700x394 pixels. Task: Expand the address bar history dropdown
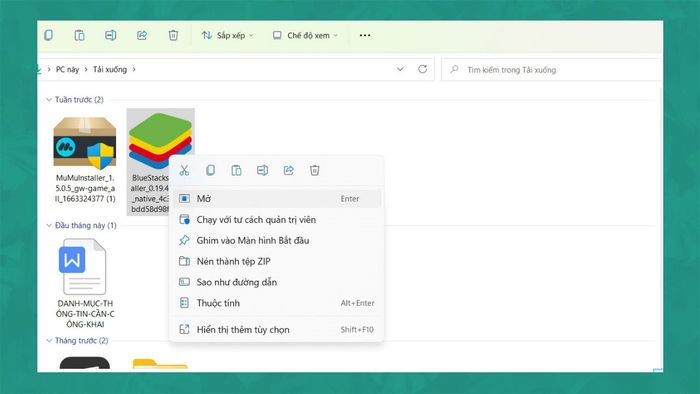coord(400,69)
